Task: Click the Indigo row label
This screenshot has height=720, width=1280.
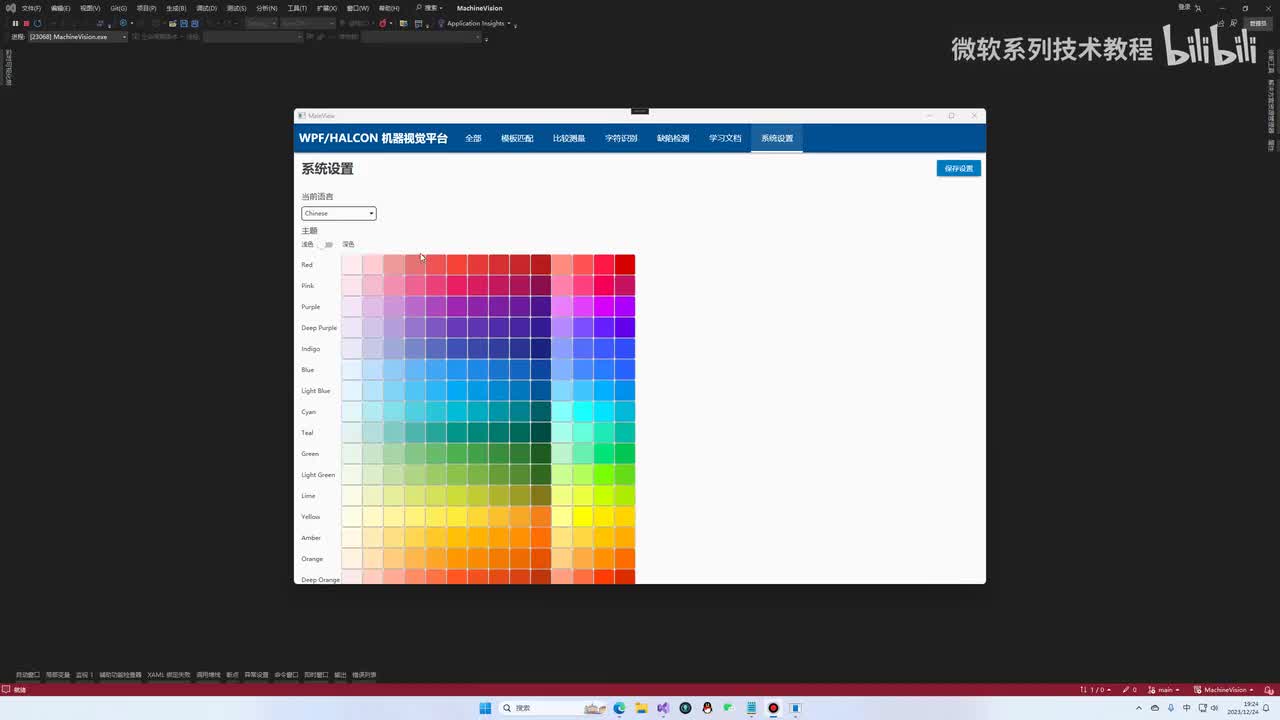Action: 311,349
